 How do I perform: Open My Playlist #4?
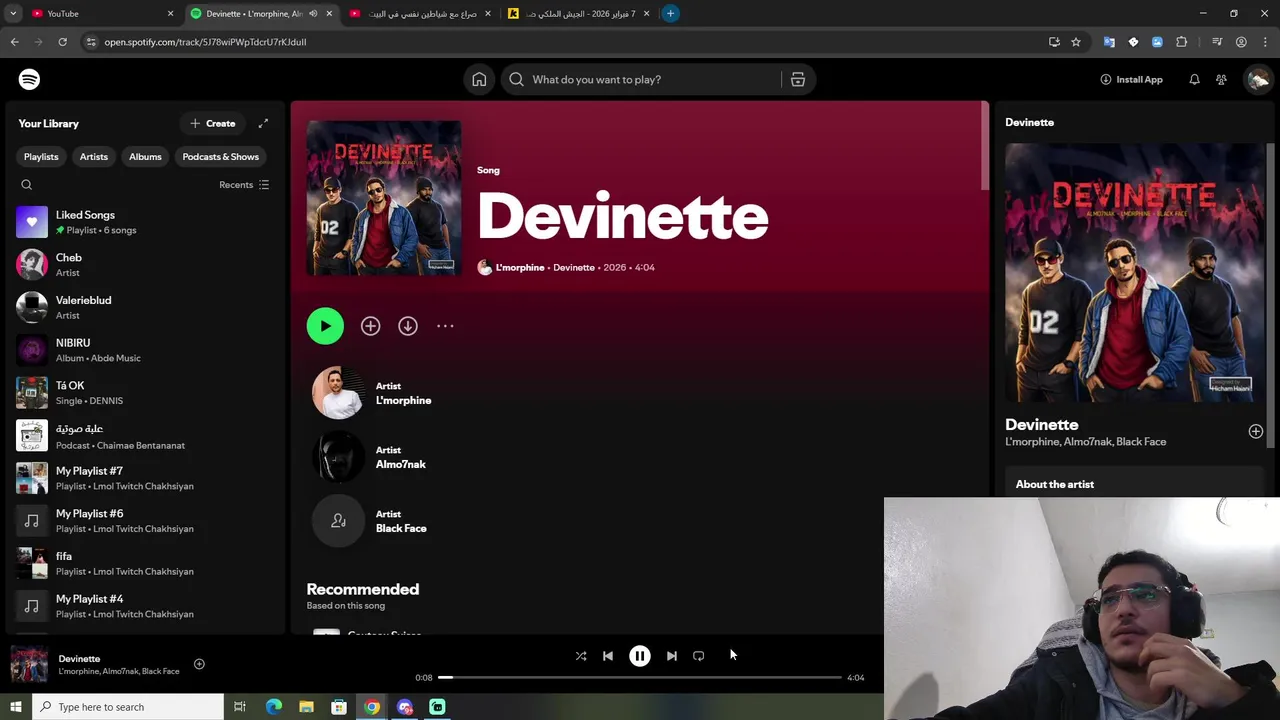point(144,606)
